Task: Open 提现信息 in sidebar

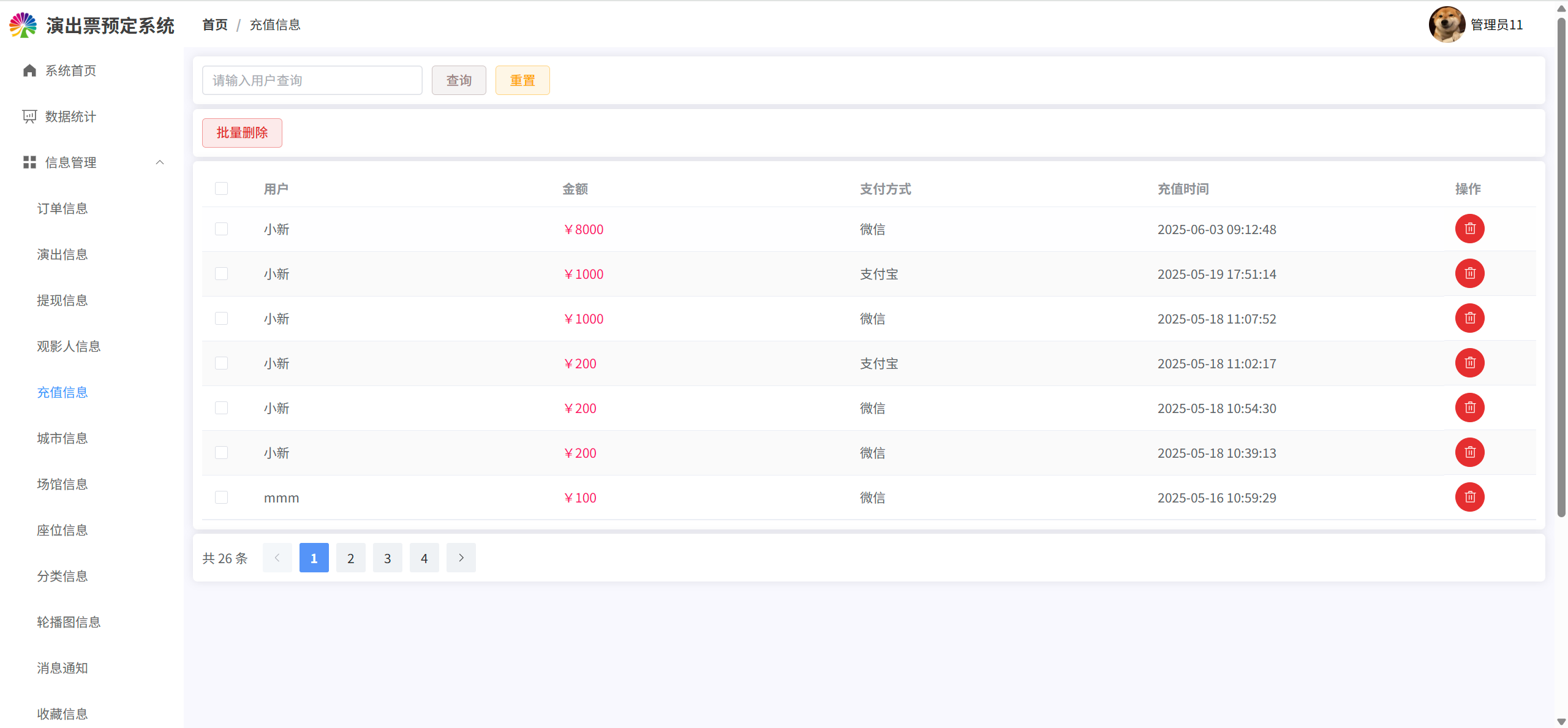Action: coord(62,300)
